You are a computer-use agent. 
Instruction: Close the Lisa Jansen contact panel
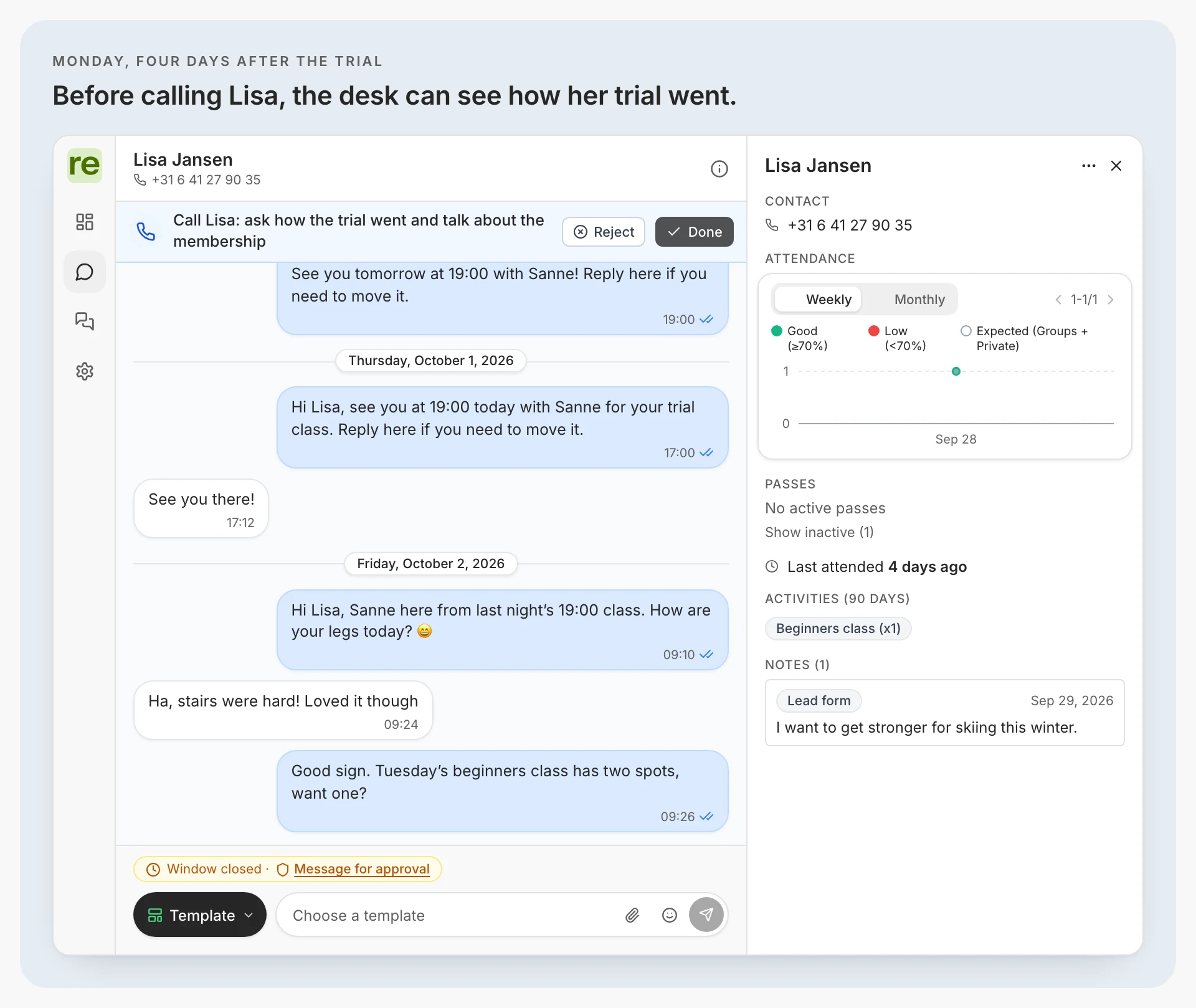1116,166
